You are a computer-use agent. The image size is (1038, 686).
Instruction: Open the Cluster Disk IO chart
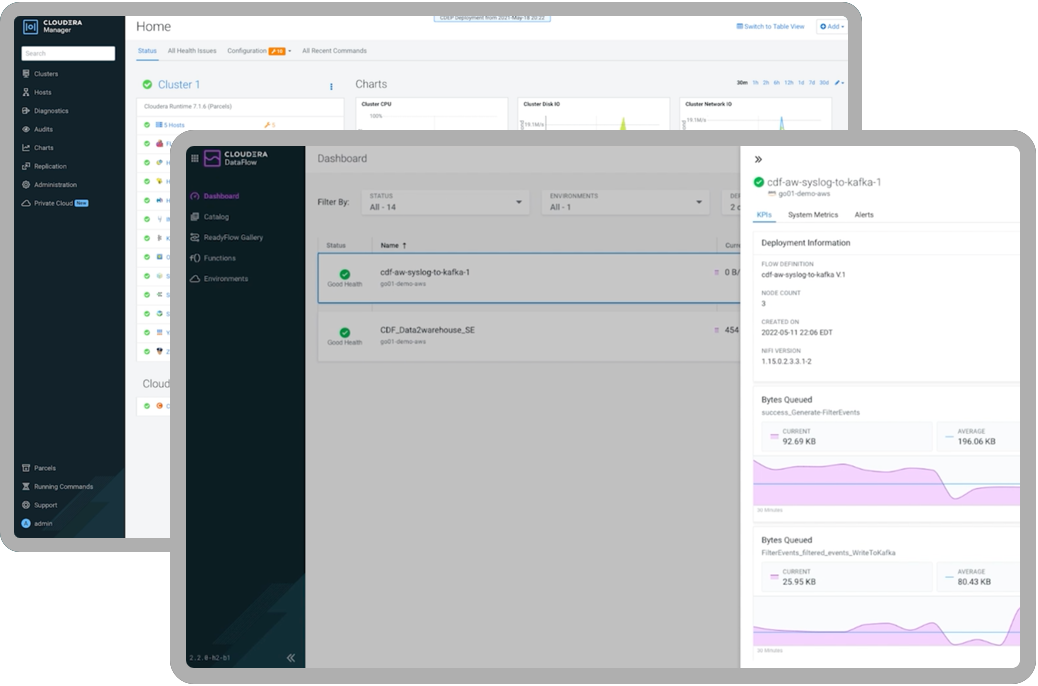[x=594, y=114]
